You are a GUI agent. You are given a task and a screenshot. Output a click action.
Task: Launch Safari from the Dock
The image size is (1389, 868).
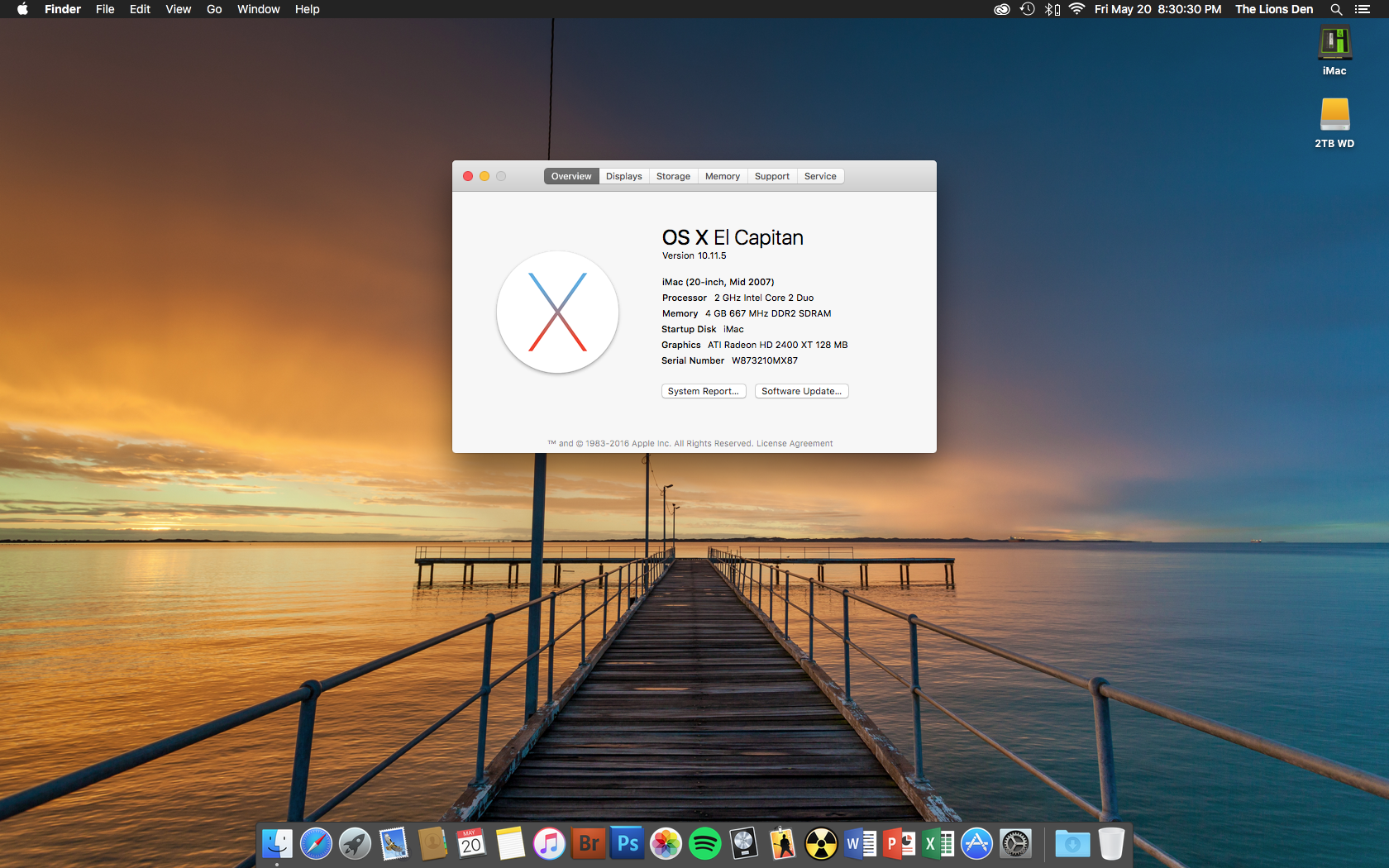[x=316, y=843]
